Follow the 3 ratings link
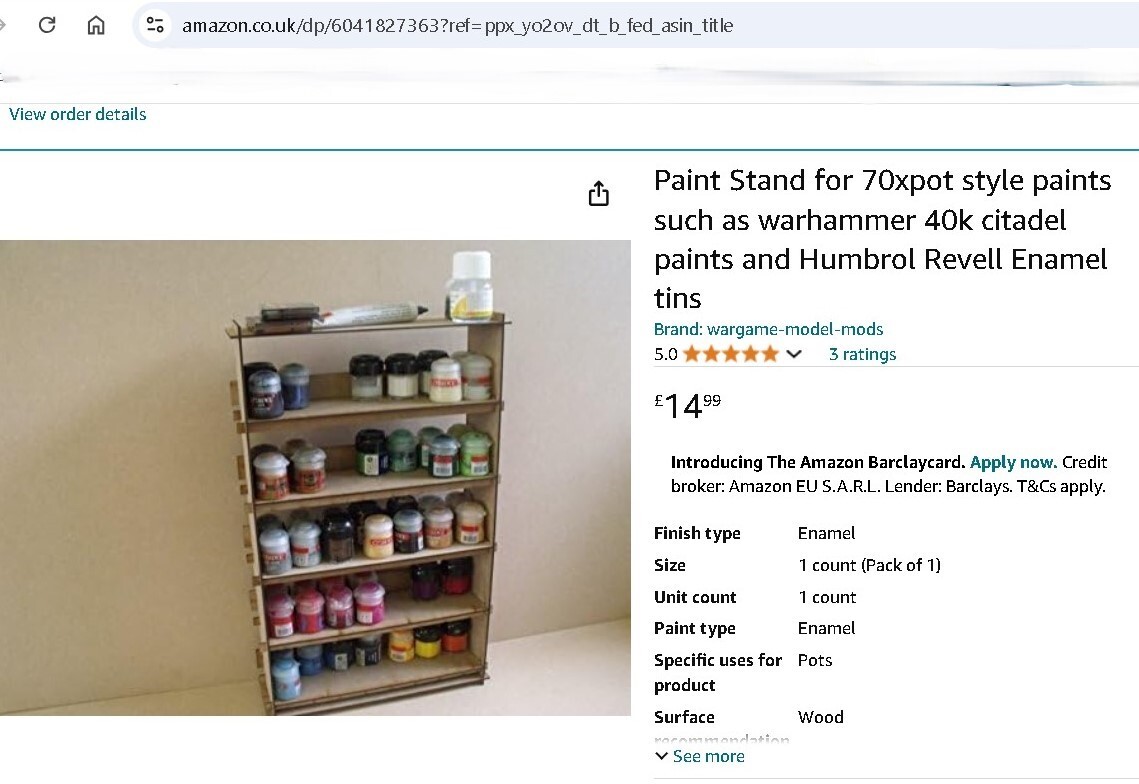 (862, 354)
